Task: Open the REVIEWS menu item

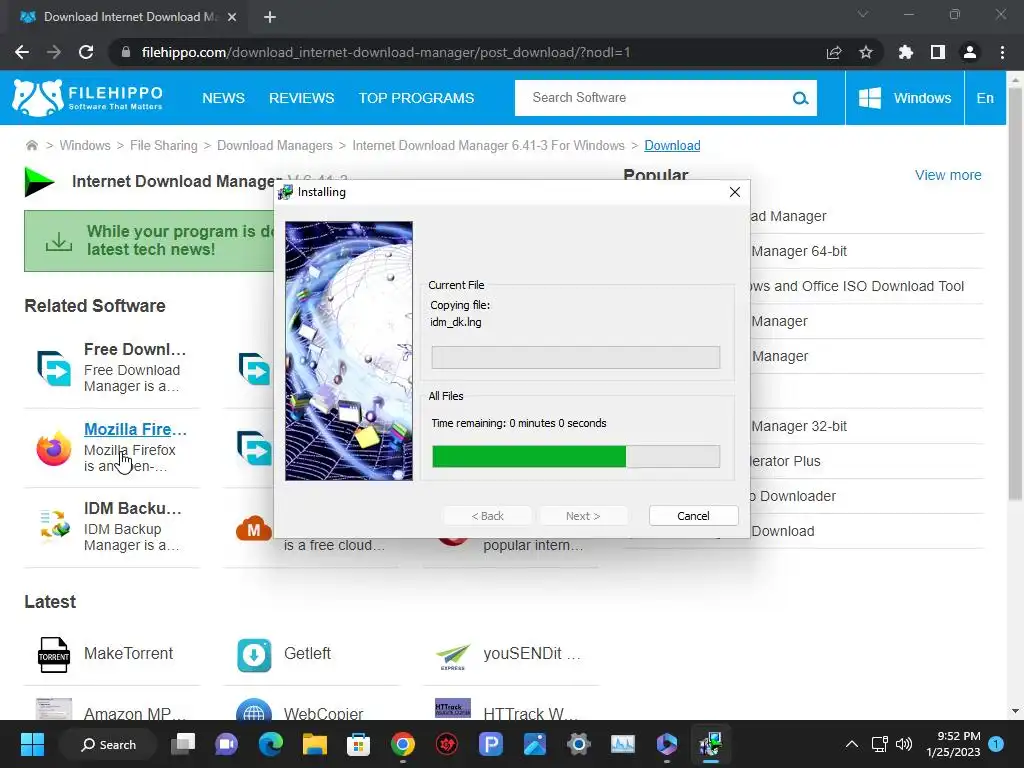Action: [x=302, y=98]
